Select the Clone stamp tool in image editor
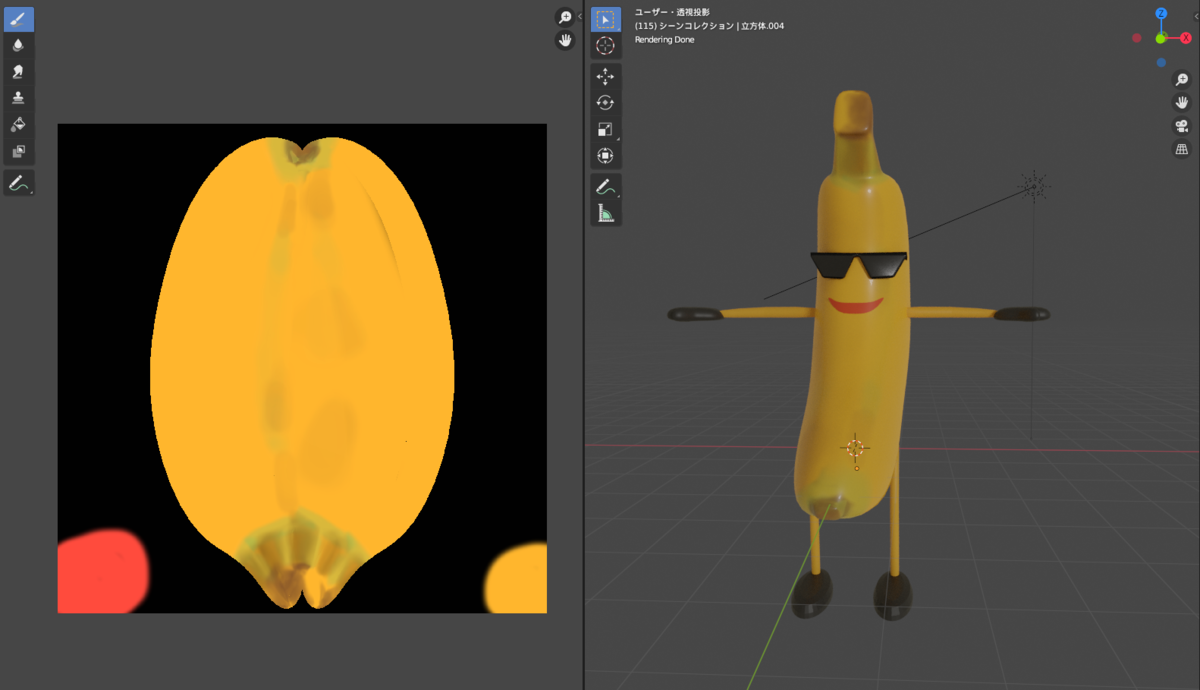 (x=19, y=98)
